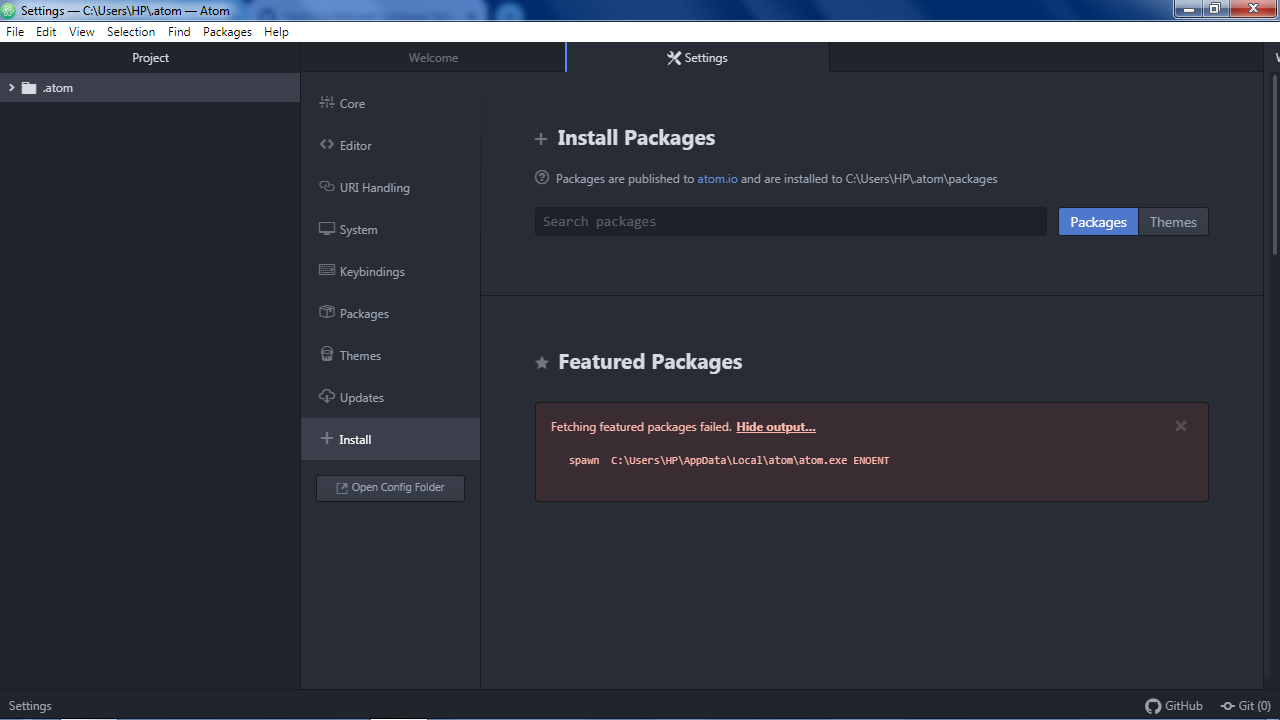The image size is (1280, 720).
Task: Select the Keybindings settings icon
Action: [326, 271]
